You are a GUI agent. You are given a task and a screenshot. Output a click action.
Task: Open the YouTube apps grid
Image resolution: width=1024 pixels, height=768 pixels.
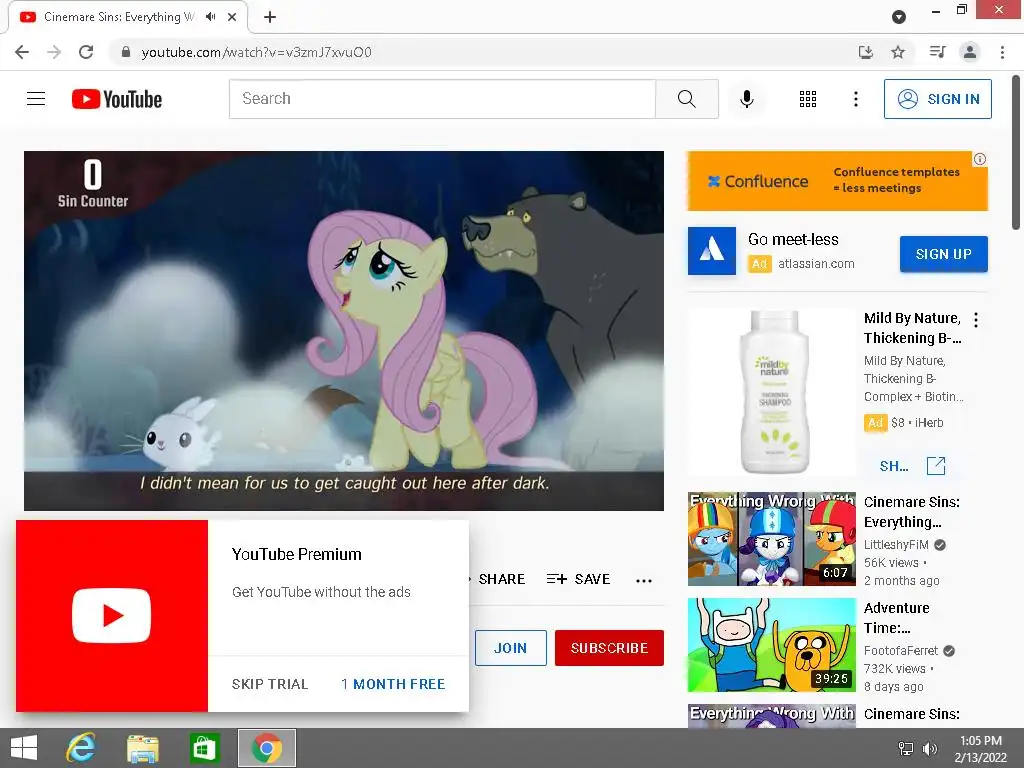pos(807,99)
